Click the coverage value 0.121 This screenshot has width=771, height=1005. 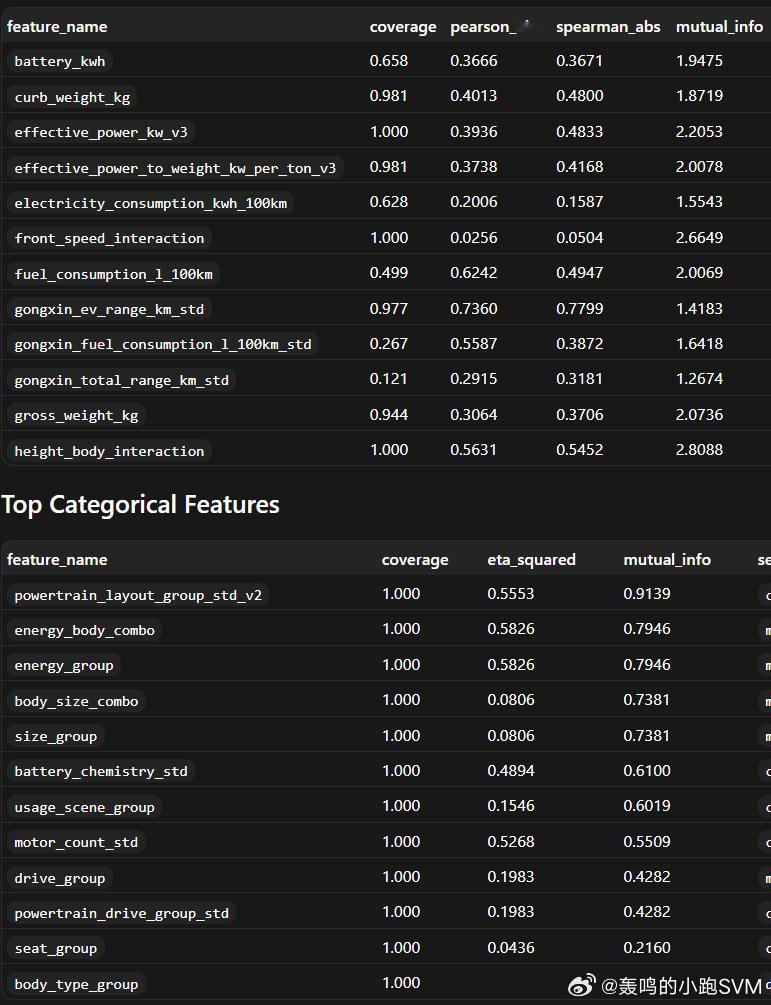click(x=389, y=379)
